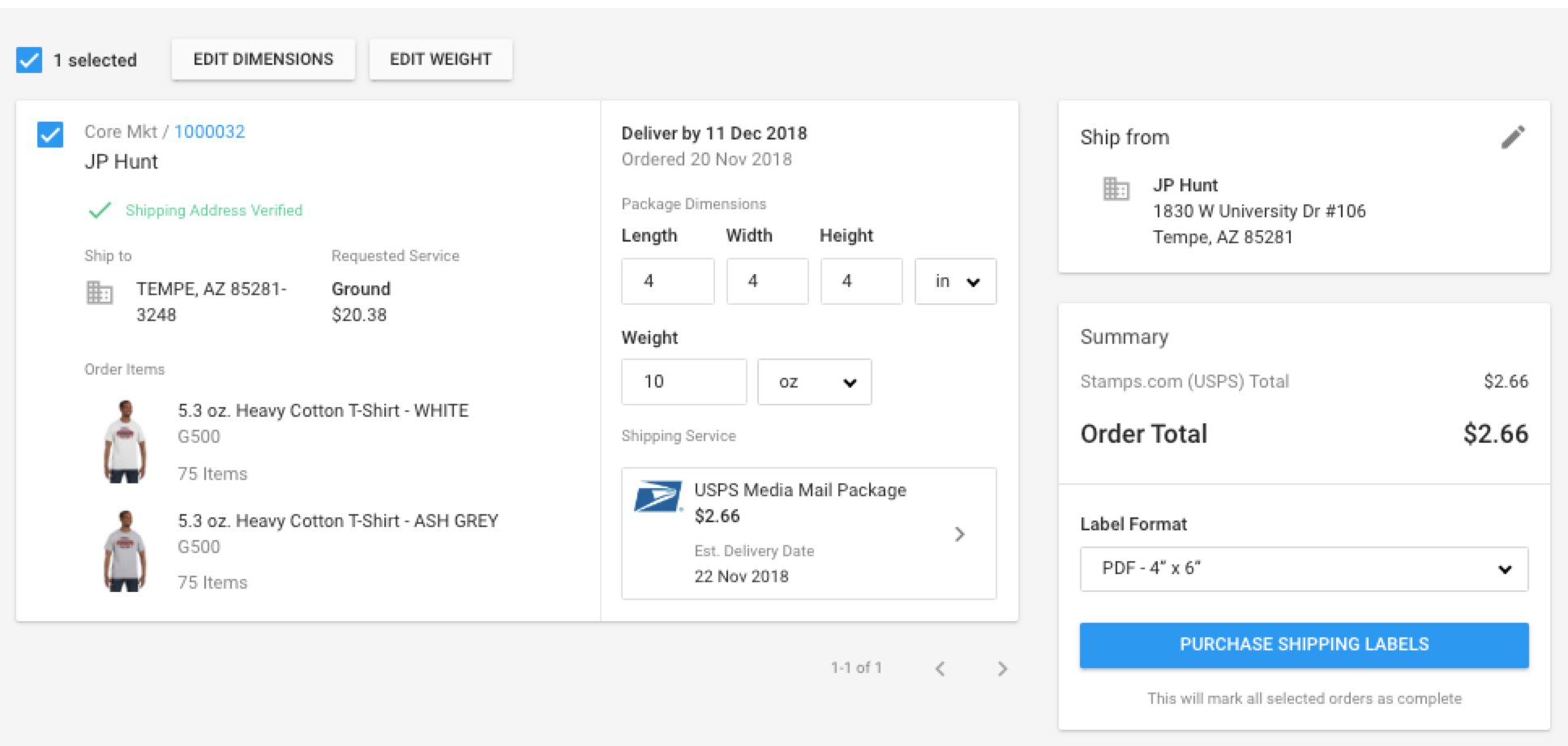Open the weight unit dropdown showing oz

coord(814,382)
